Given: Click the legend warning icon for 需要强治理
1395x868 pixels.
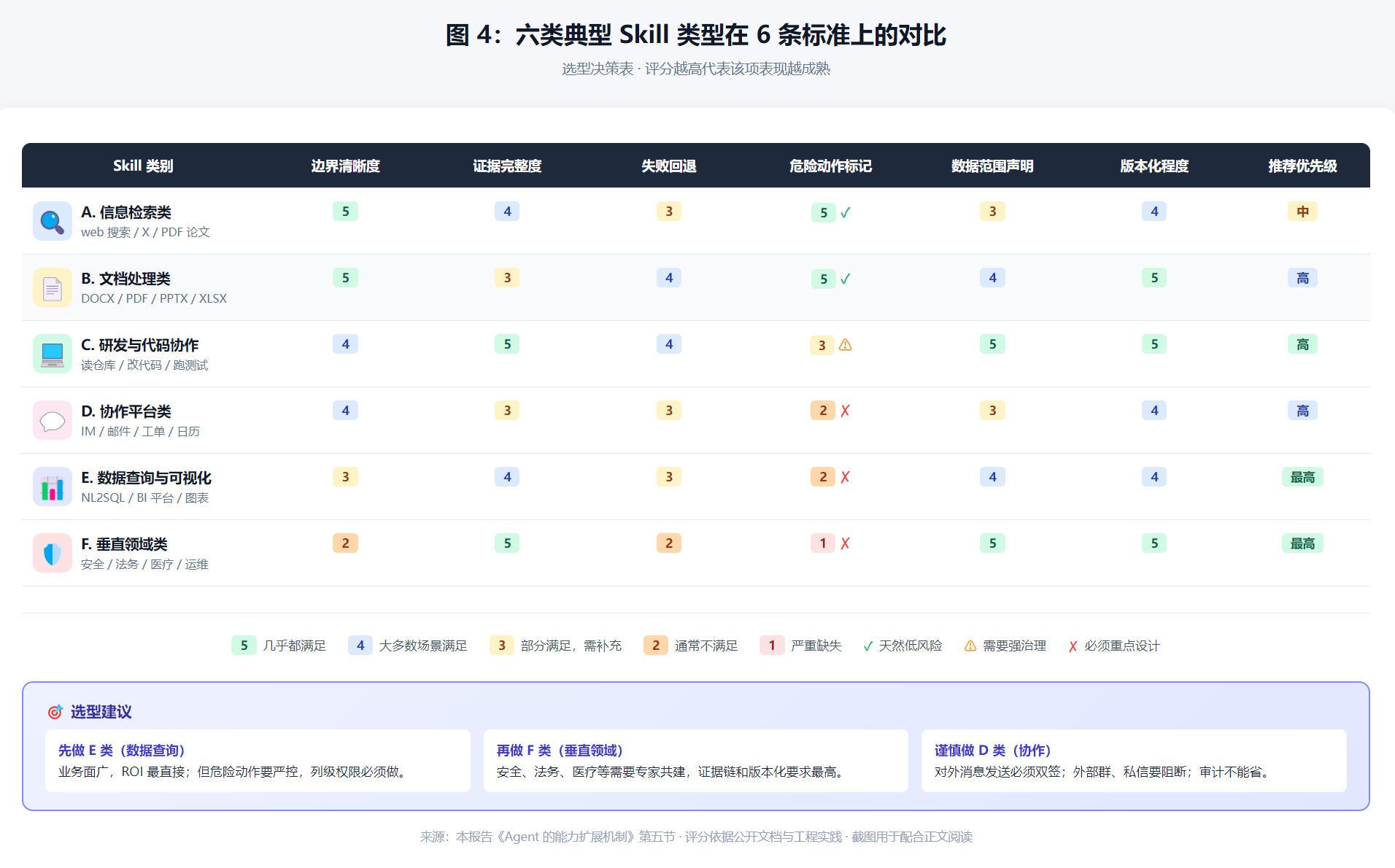Looking at the screenshot, I should pyautogui.click(x=970, y=646).
